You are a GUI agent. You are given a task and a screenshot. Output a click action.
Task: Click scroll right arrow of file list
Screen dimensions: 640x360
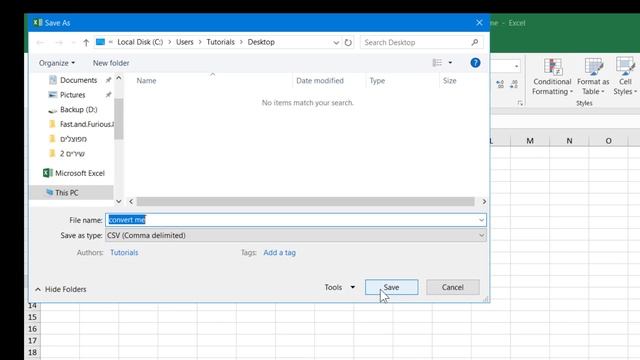[484, 202]
